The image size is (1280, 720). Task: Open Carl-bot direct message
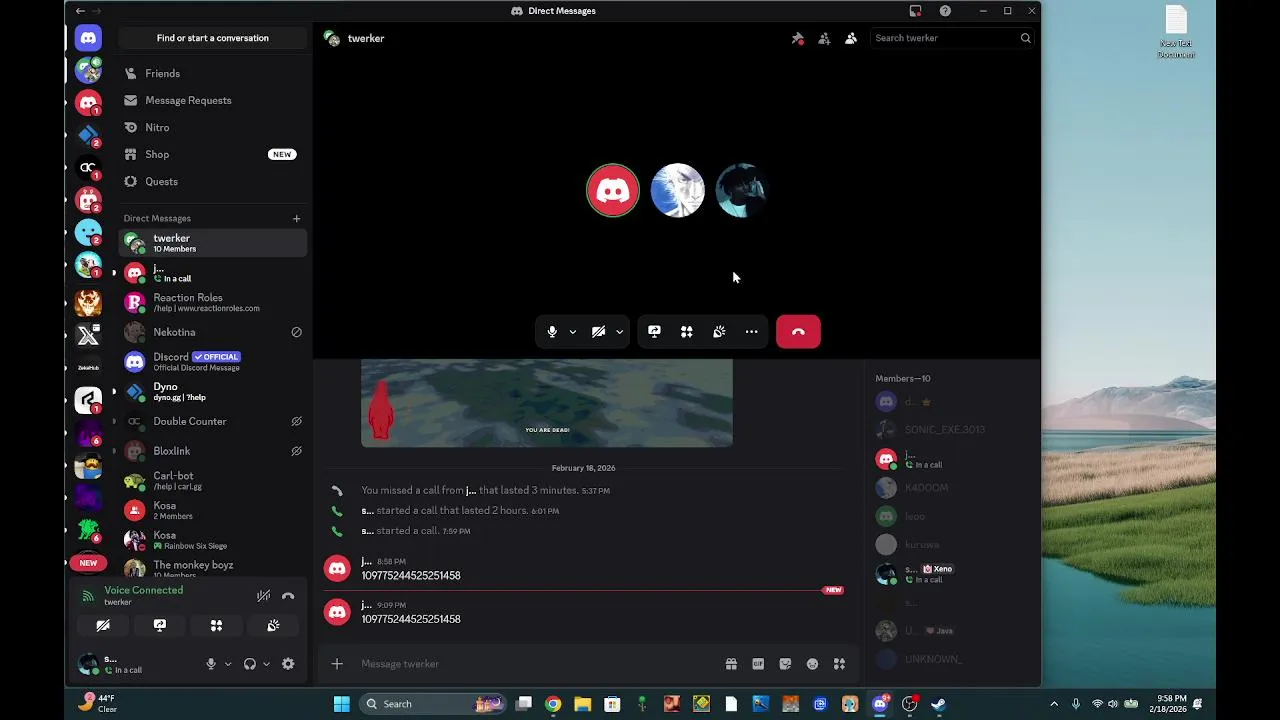pyautogui.click(x=212, y=480)
